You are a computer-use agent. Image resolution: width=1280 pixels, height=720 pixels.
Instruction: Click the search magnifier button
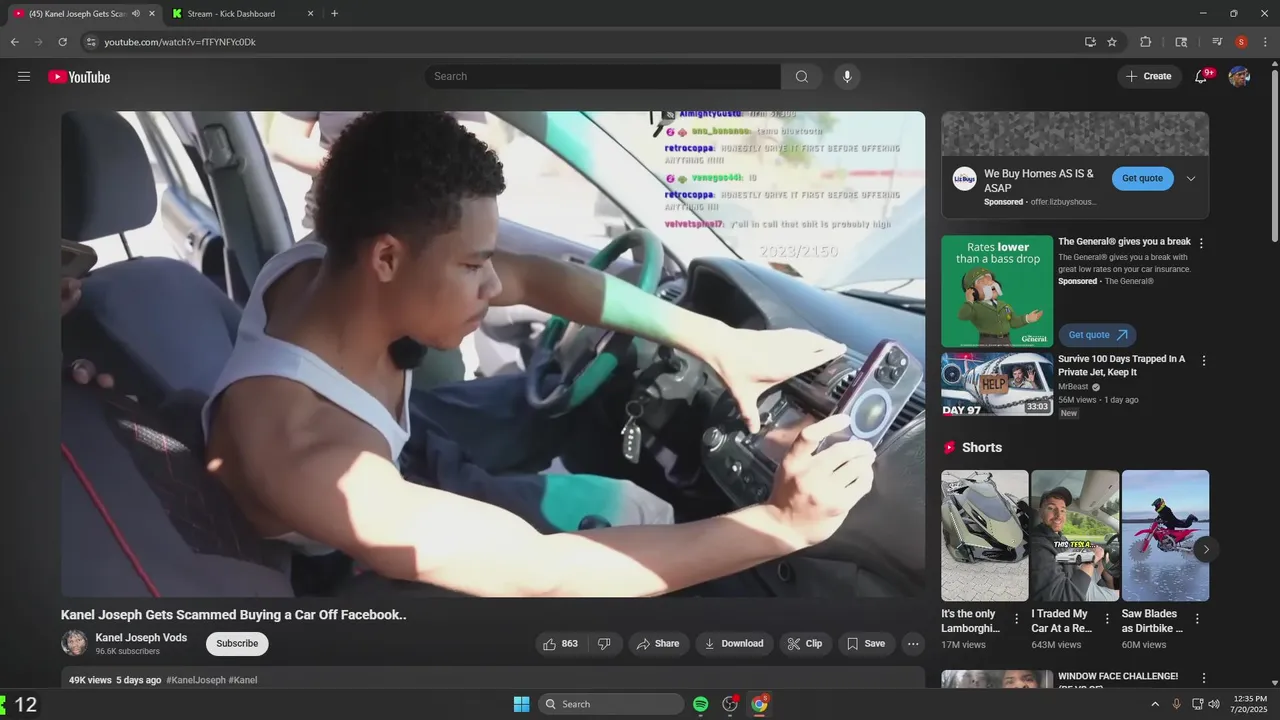802,77
